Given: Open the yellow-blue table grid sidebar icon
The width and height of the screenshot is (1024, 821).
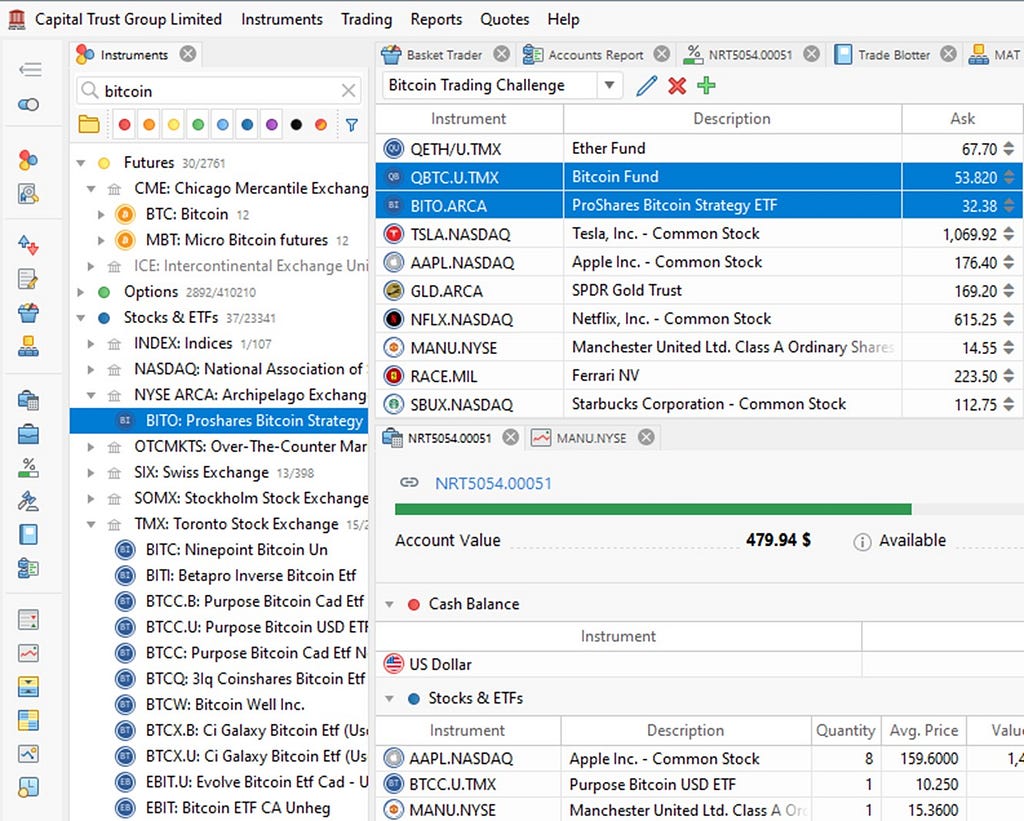Looking at the screenshot, I should (x=28, y=720).
